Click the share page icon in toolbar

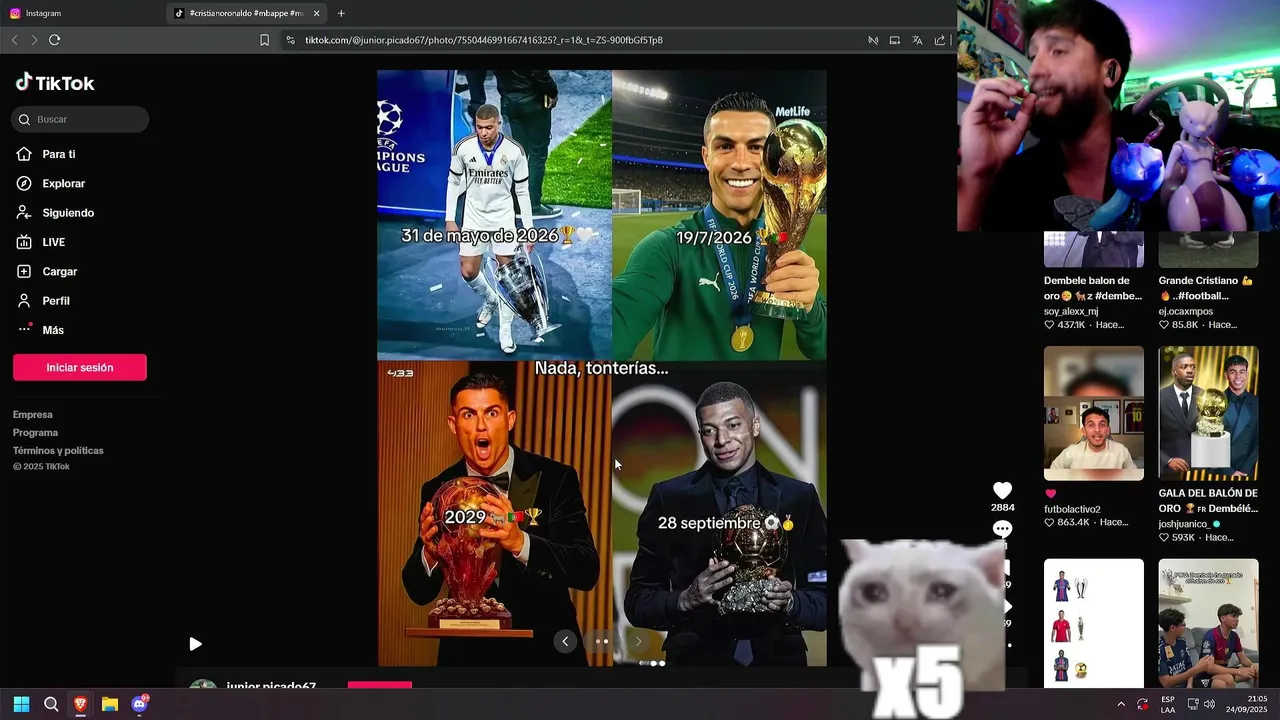point(939,40)
